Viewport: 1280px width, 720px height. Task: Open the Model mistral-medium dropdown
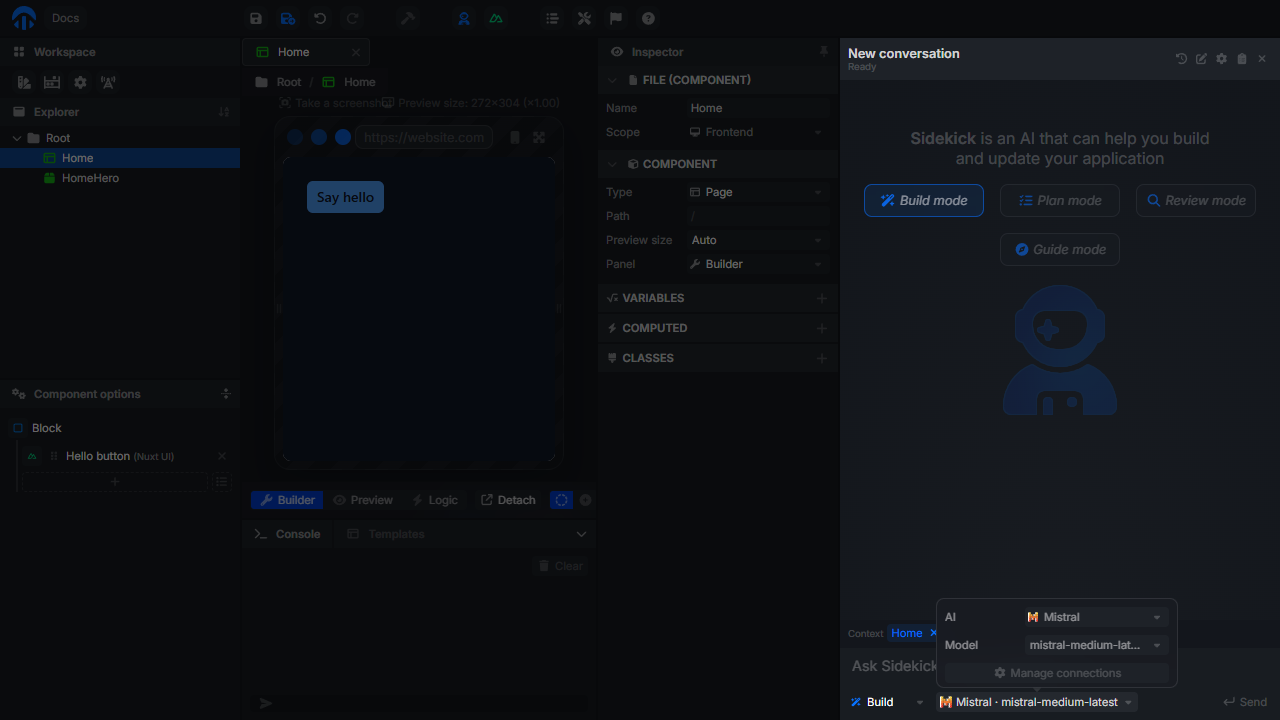coord(1096,645)
